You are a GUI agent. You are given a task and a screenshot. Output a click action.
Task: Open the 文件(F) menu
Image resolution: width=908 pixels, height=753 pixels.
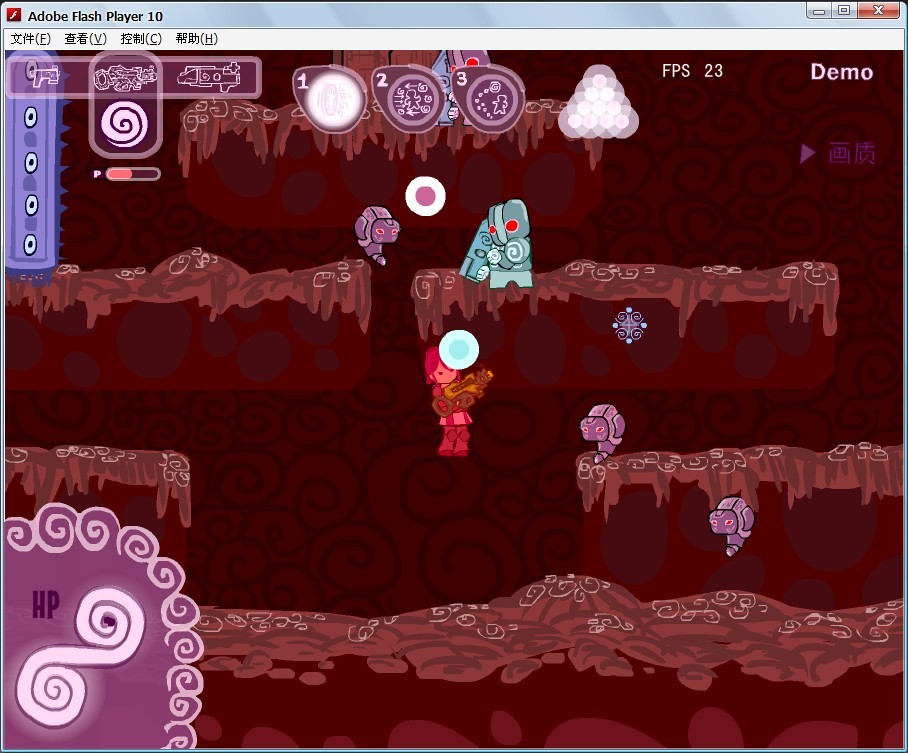31,39
